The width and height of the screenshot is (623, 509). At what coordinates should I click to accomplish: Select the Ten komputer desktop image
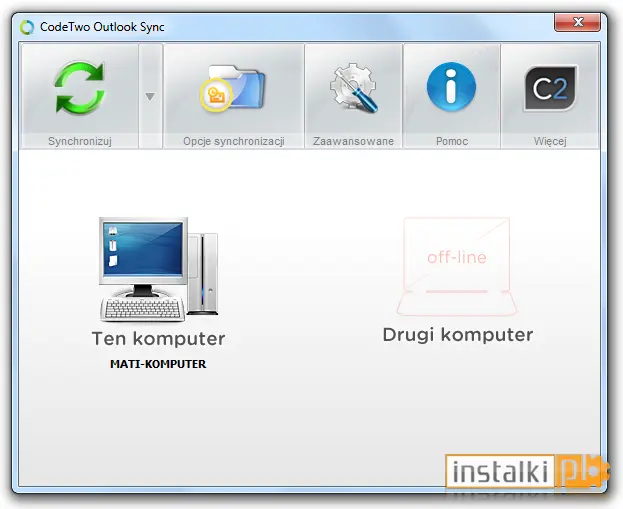159,269
